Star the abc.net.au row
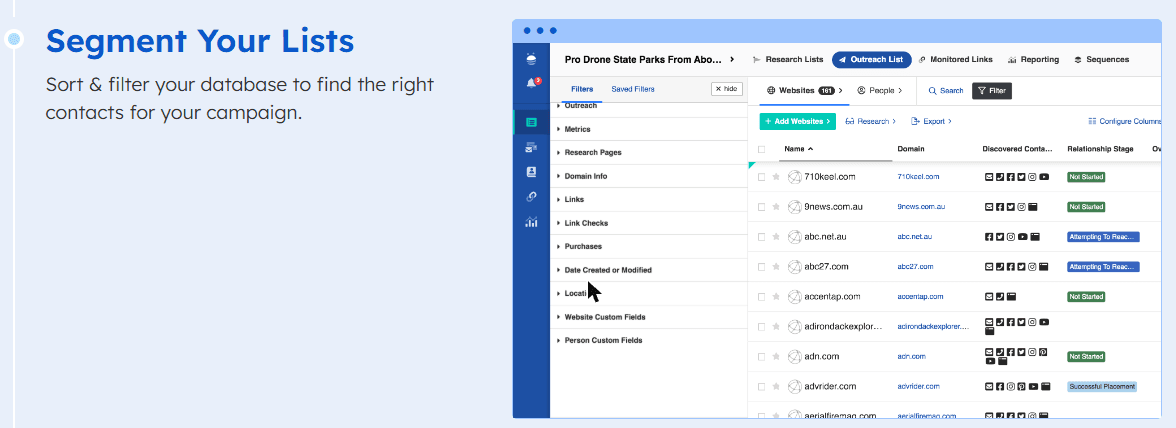The width and height of the screenshot is (1176, 428). [776, 237]
